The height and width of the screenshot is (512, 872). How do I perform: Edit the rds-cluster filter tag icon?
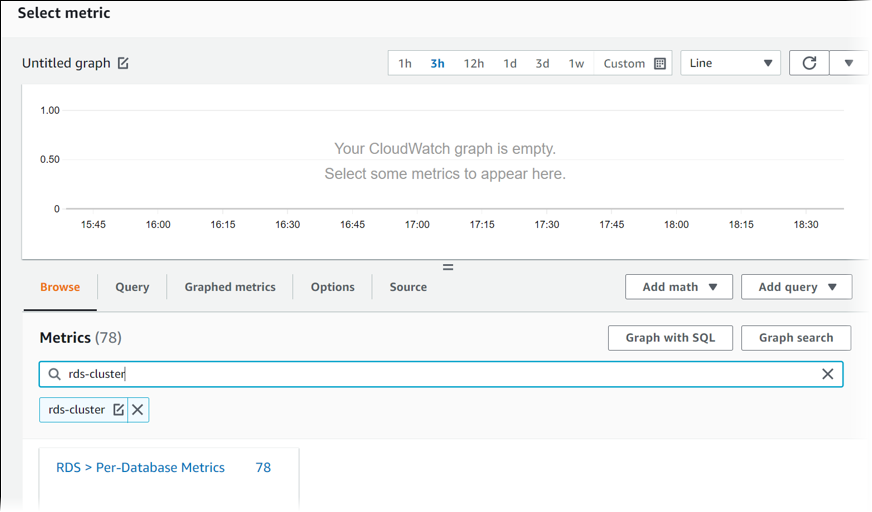pos(118,410)
